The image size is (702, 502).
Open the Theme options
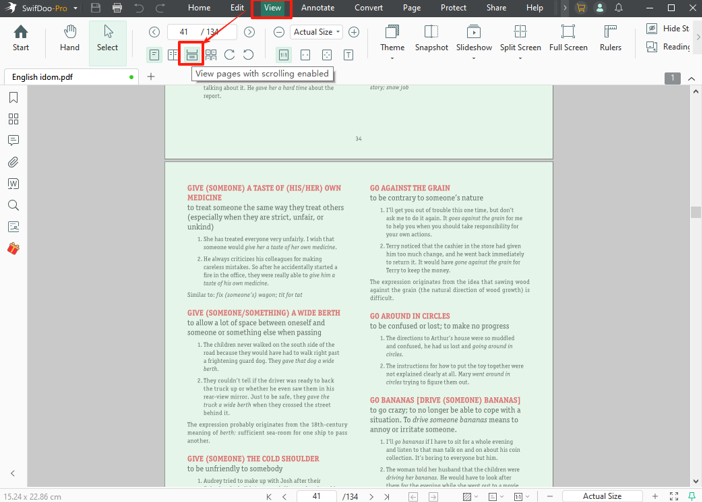[x=392, y=41]
